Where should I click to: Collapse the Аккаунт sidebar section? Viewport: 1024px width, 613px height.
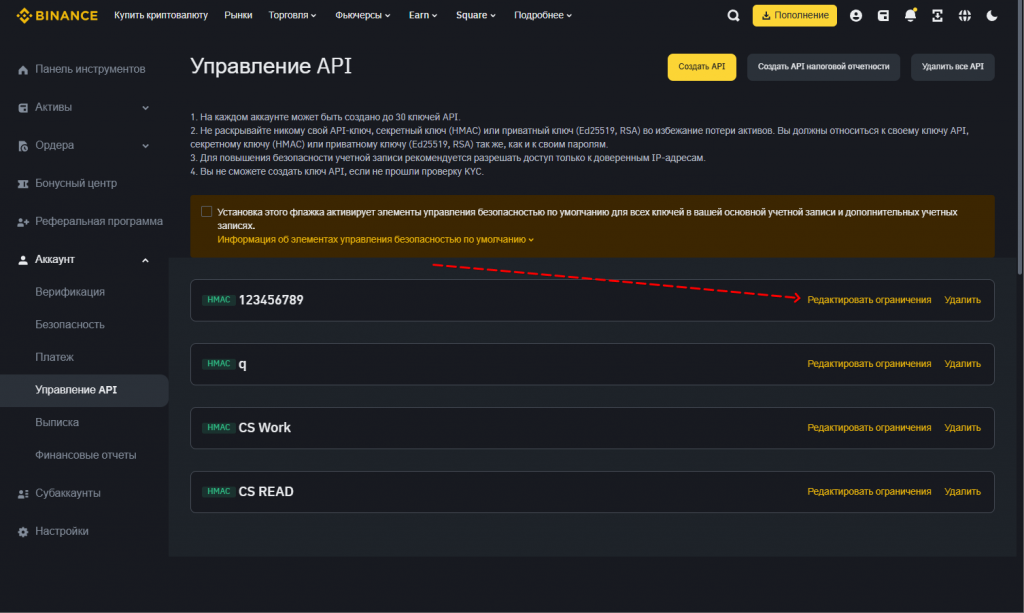pyautogui.click(x=146, y=260)
